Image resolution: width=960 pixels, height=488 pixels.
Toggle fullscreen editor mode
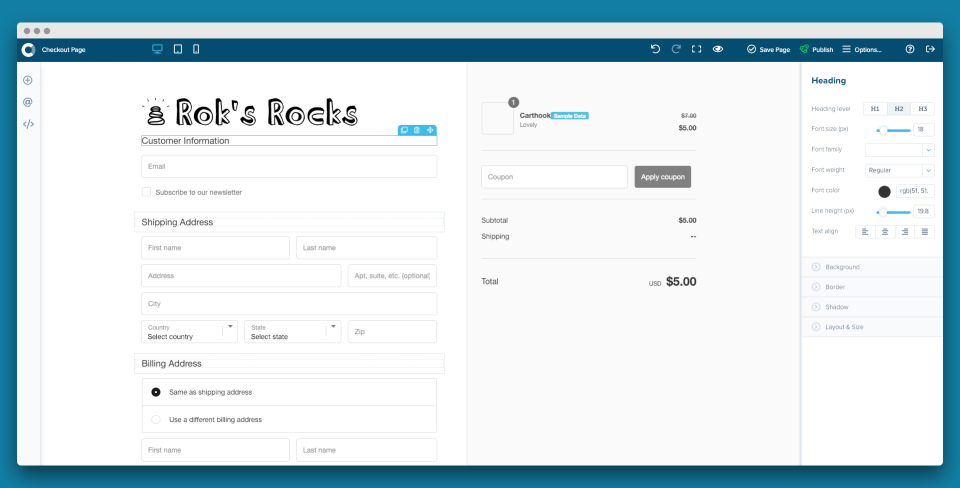tap(697, 49)
